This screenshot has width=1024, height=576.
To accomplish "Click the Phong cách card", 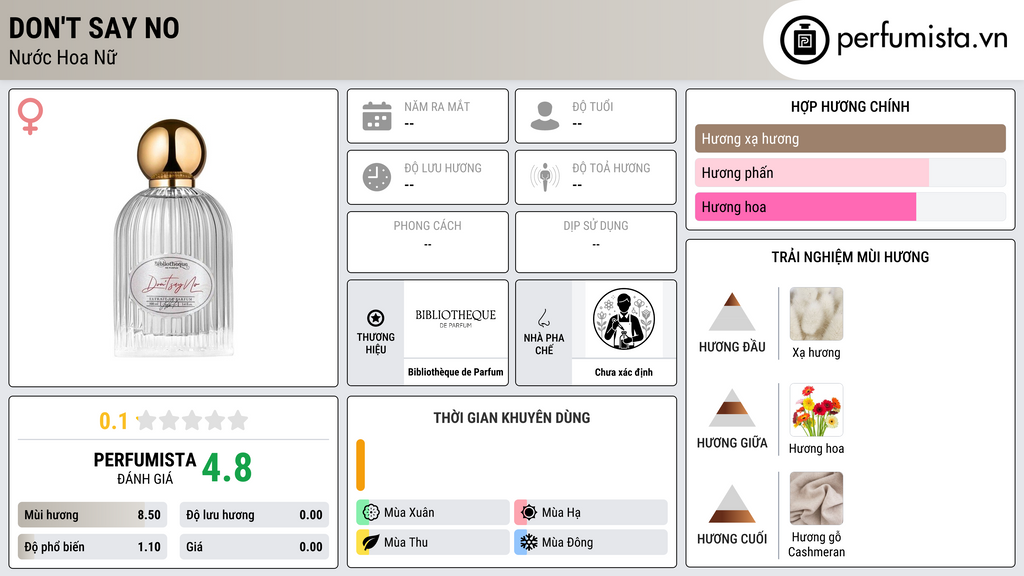I will 428,242.
